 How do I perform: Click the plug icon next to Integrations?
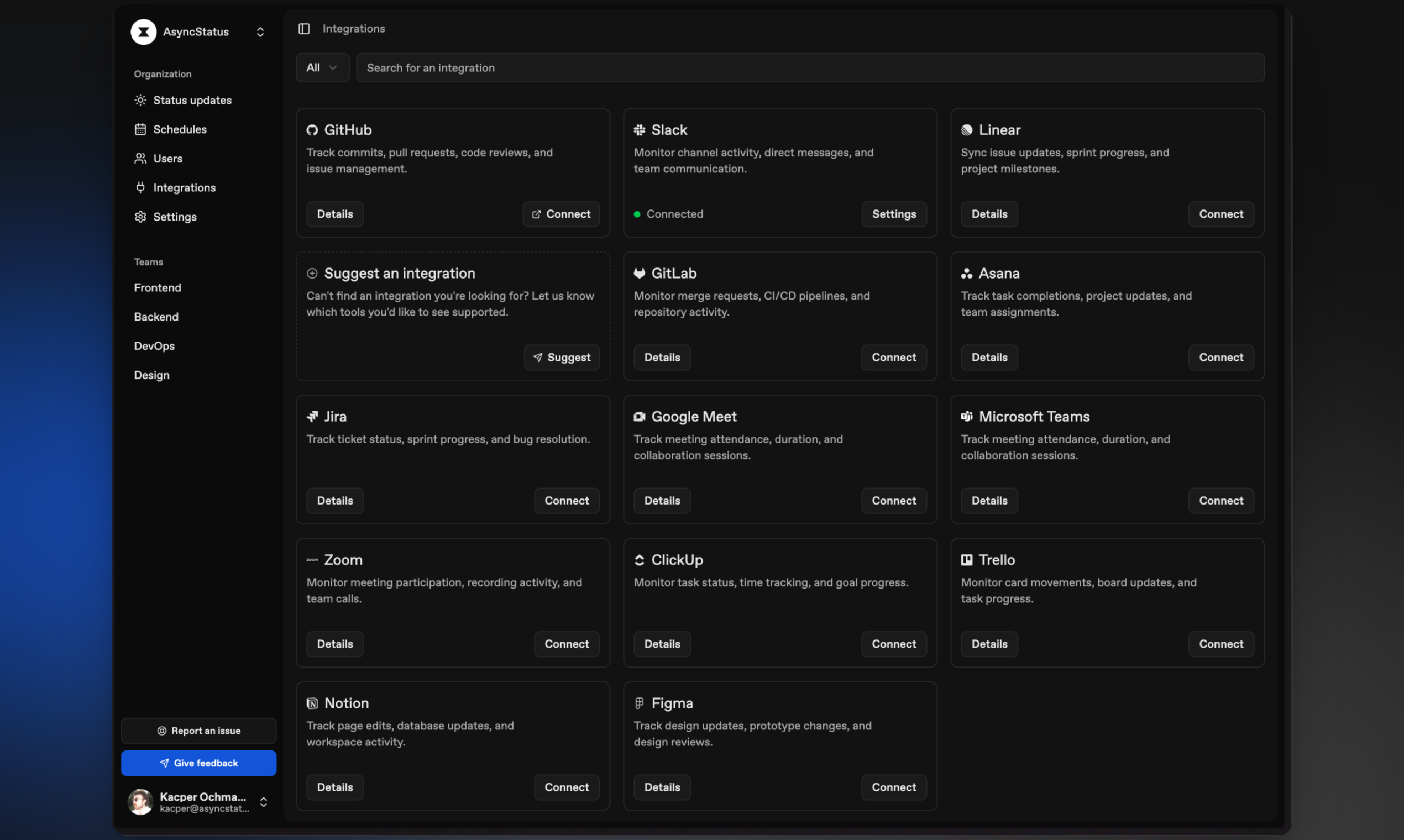(x=140, y=187)
